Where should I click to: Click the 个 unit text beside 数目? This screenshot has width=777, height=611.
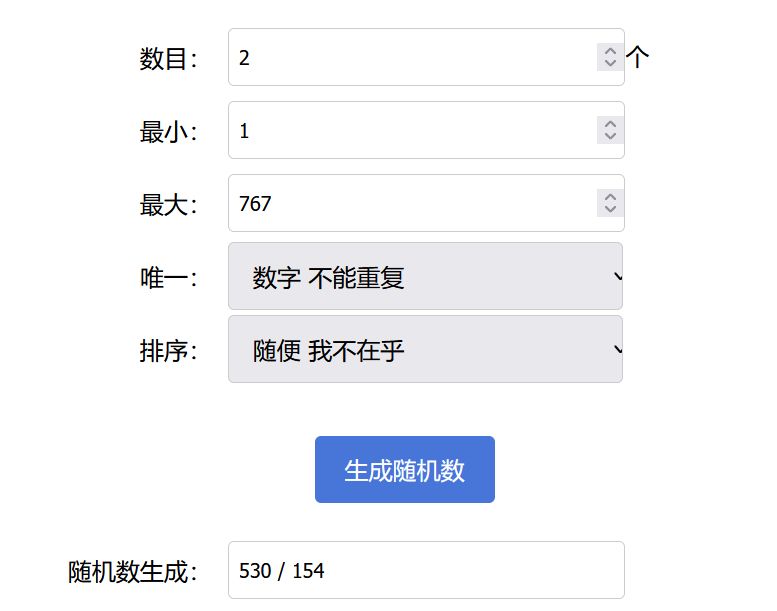click(638, 58)
